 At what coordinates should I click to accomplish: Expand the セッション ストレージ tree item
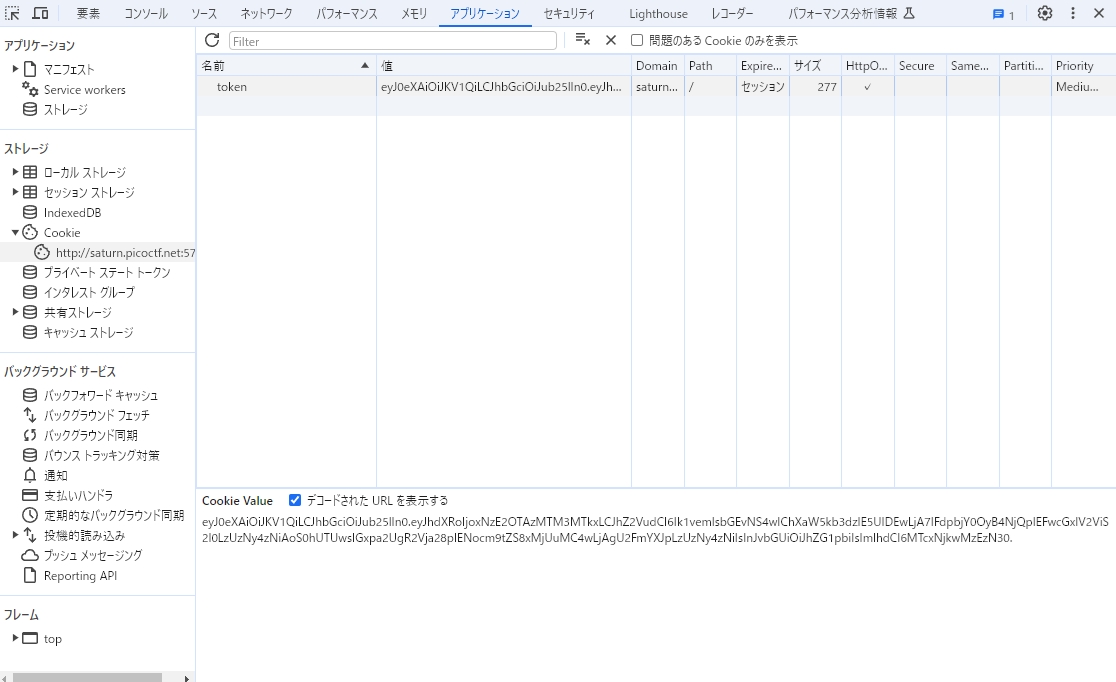16,192
